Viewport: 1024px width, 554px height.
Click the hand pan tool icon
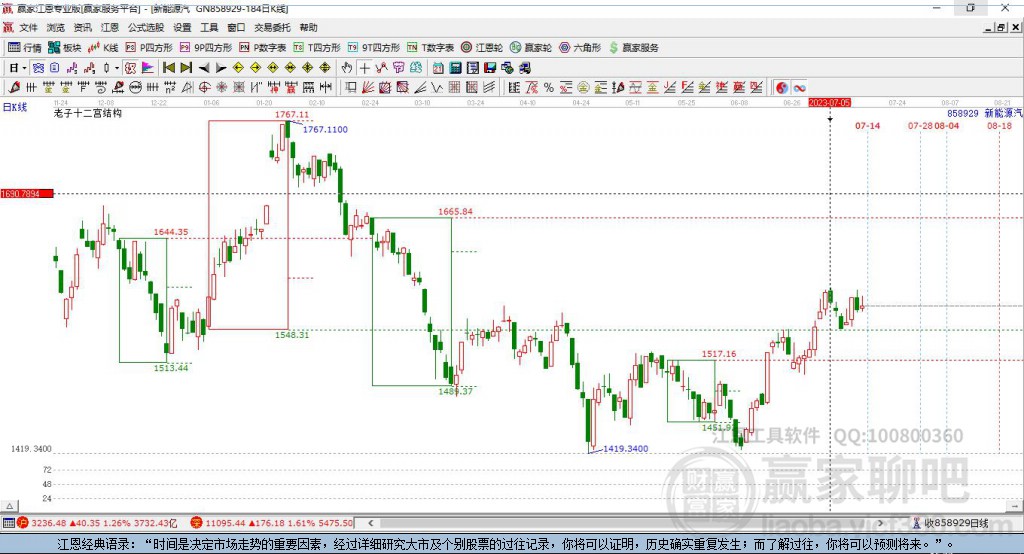[347, 68]
